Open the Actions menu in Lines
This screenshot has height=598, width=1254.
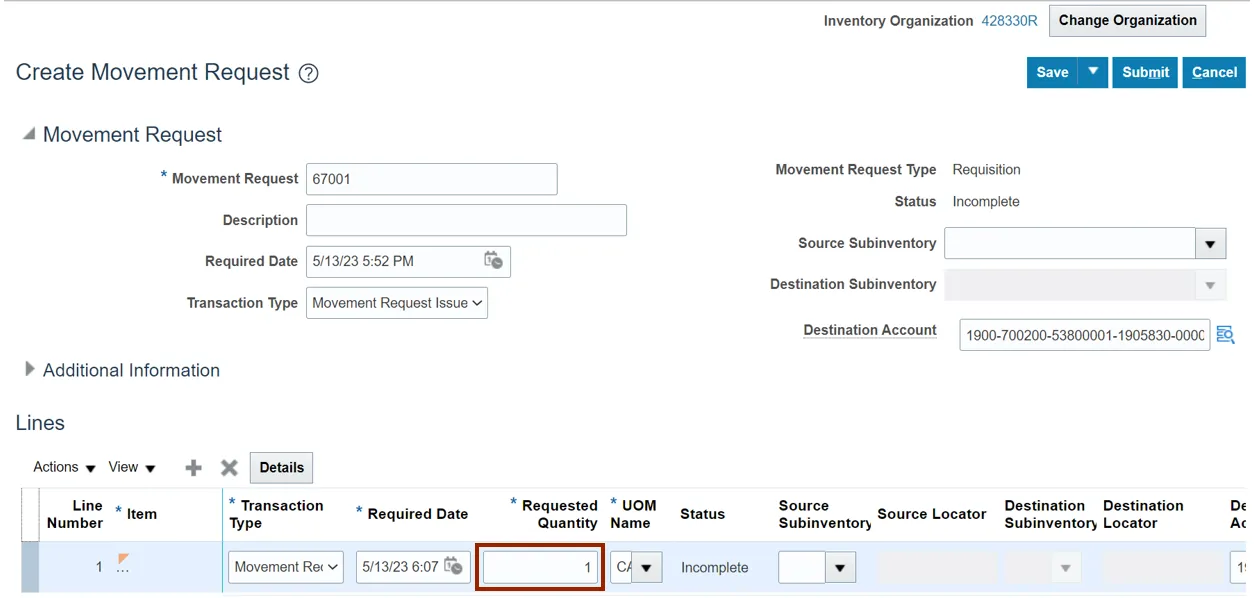[64, 467]
